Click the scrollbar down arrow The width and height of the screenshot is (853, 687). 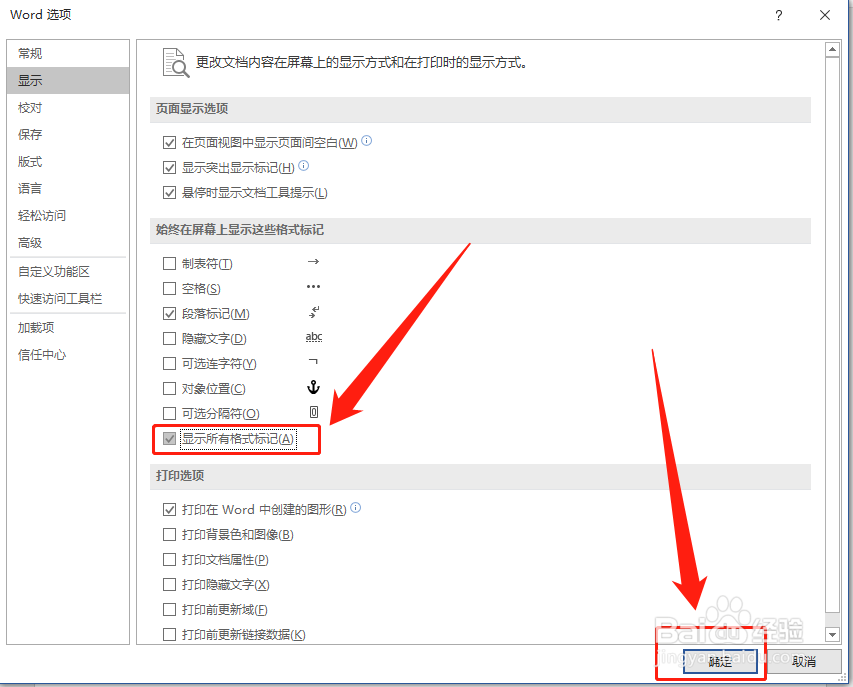[832, 634]
